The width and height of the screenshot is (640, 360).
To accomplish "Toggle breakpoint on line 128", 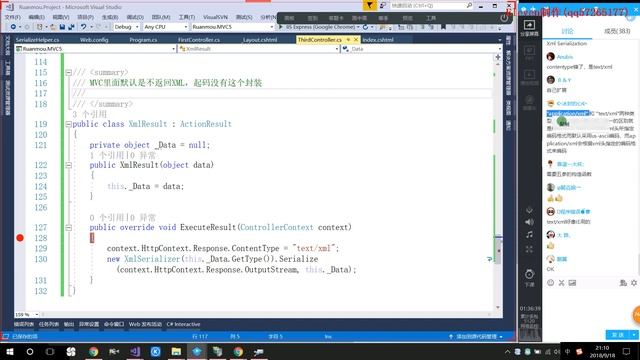I will 20,238.
